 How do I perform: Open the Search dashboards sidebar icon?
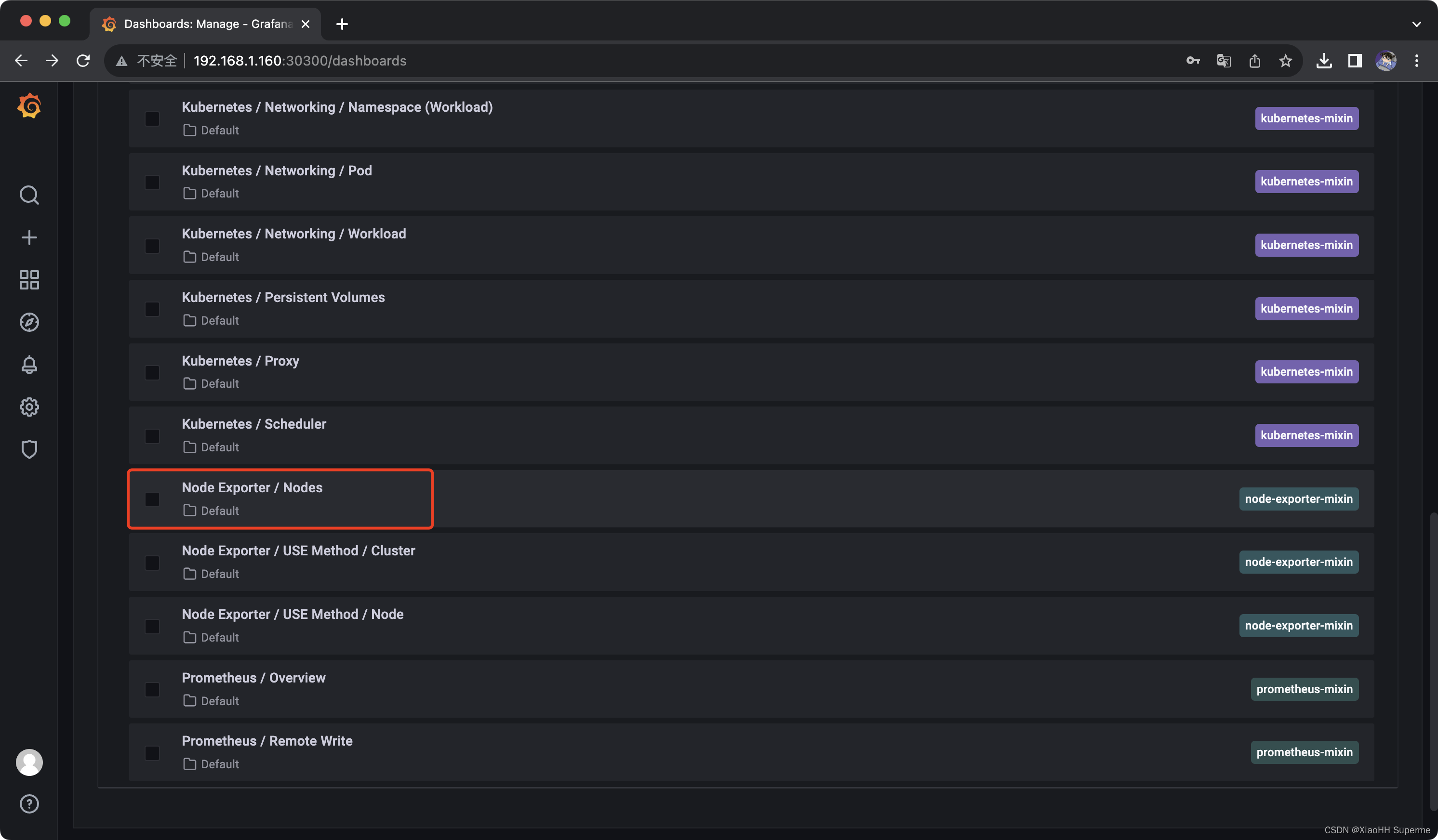click(x=29, y=195)
